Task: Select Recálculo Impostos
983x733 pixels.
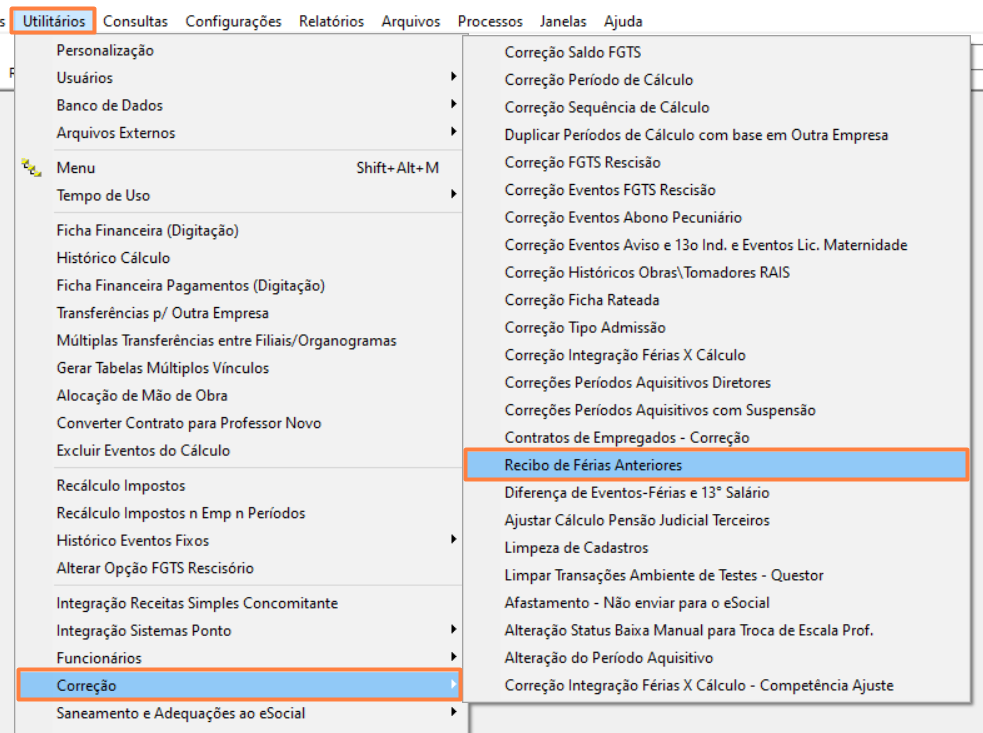Action: pos(239,486)
